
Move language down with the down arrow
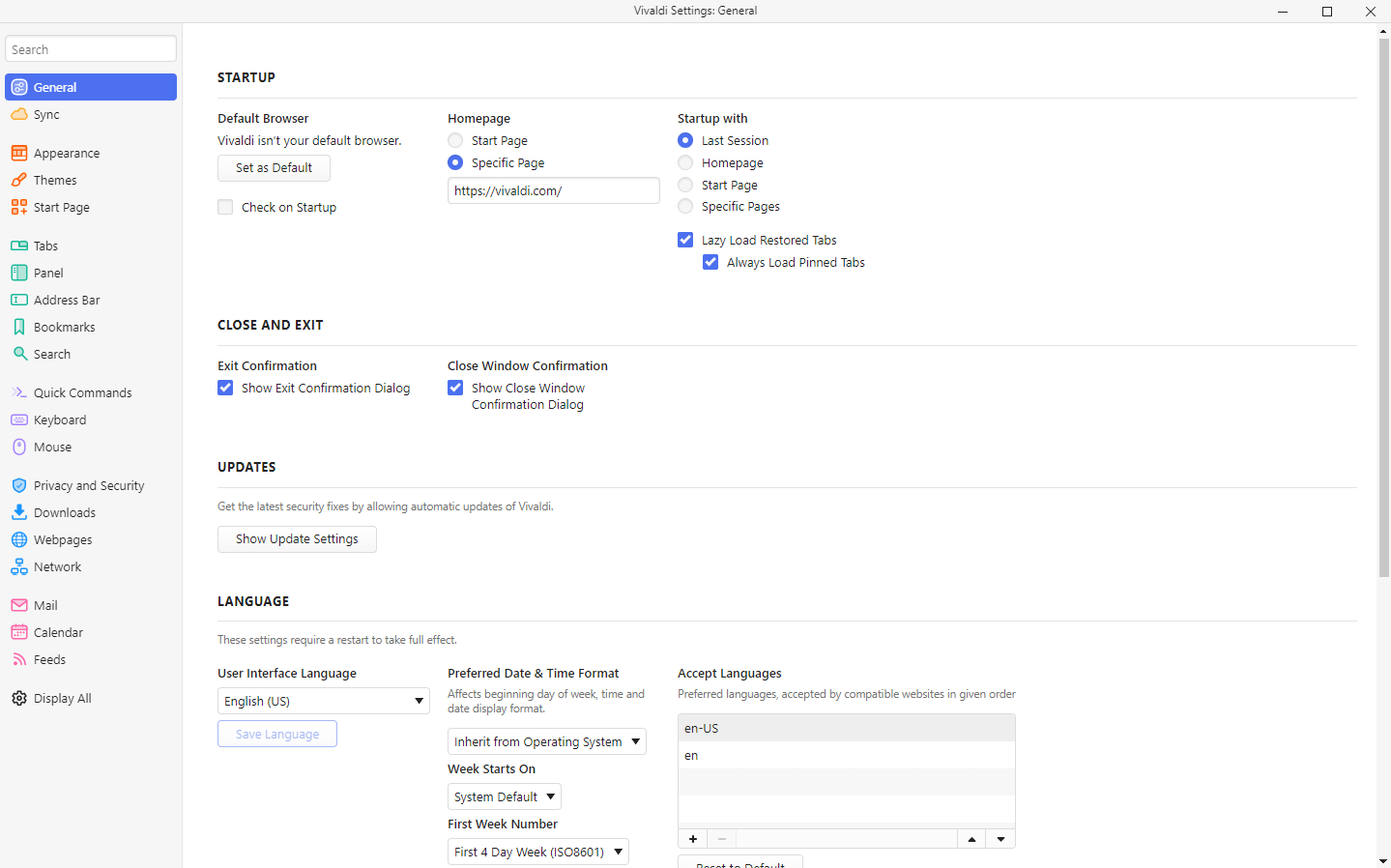pos(1000,839)
